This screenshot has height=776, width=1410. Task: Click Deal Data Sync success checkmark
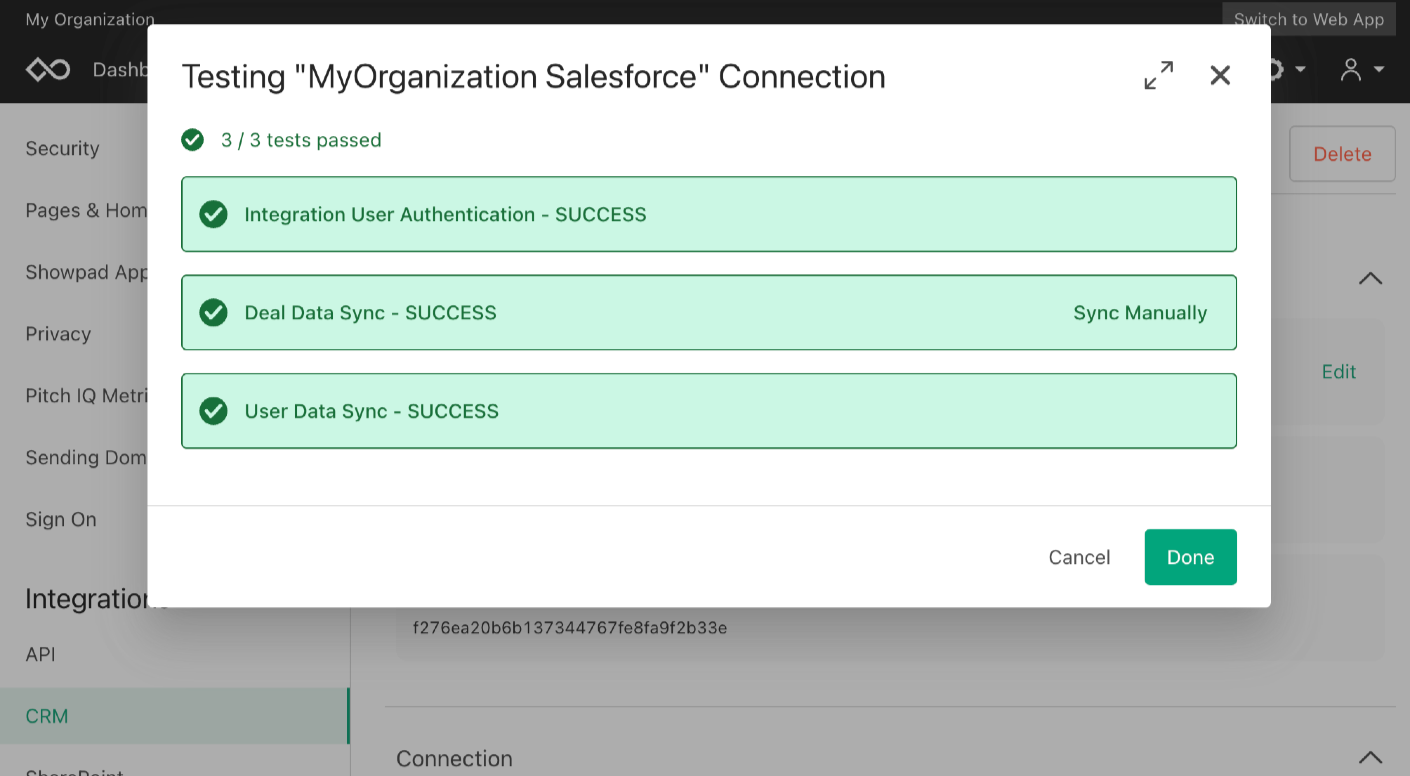click(x=213, y=313)
